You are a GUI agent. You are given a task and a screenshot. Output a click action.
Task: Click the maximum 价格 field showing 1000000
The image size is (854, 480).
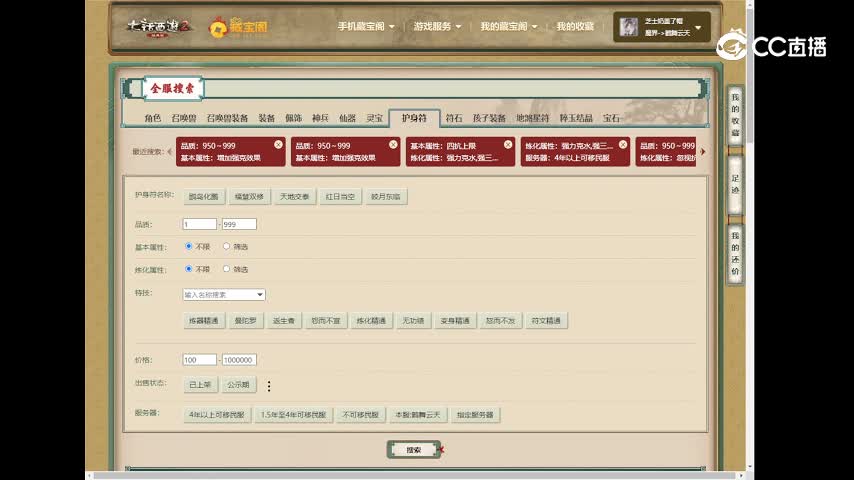tap(239, 360)
